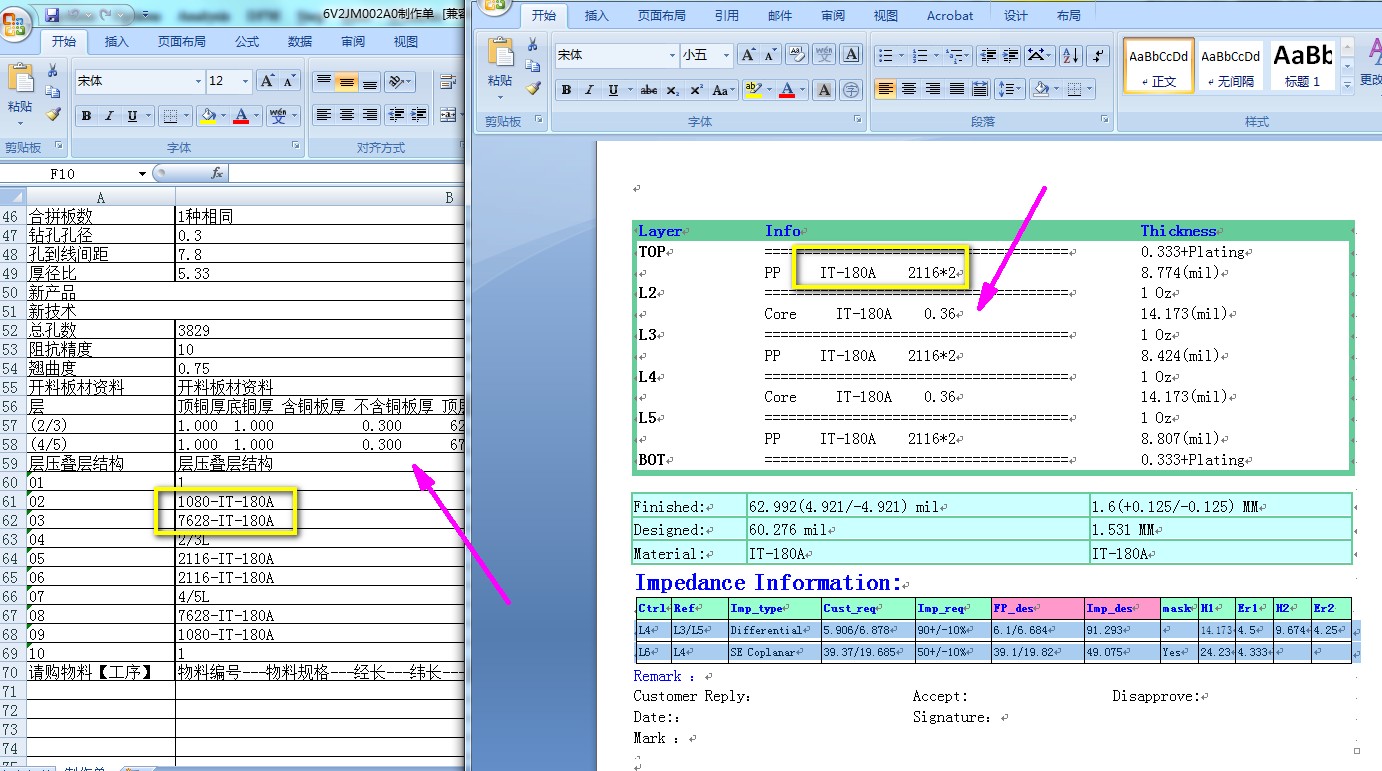
Task: Click Word sort A-Z icon
Action: (x=1070, y=55)
